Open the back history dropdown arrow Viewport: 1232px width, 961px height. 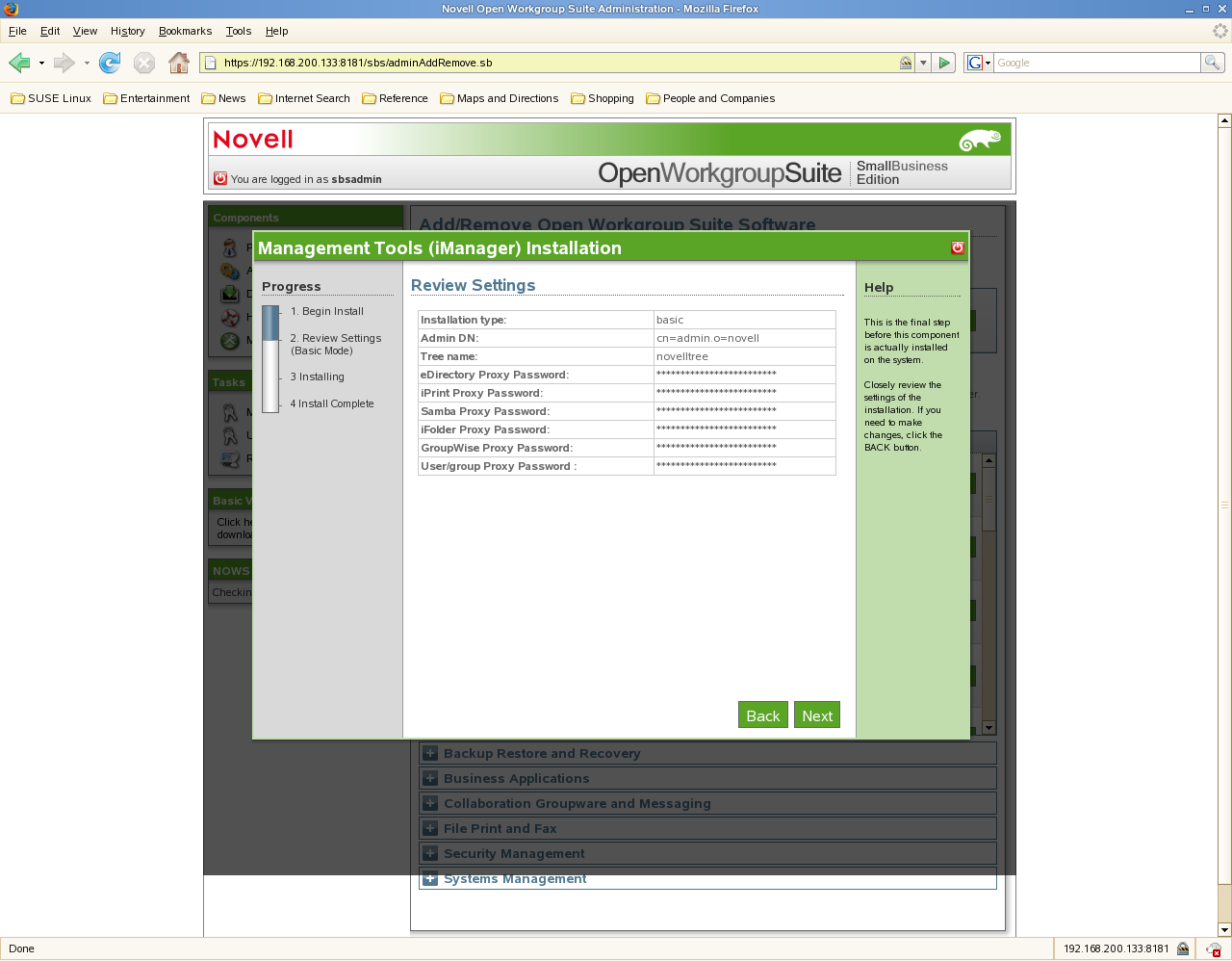[x=41, y=64]
